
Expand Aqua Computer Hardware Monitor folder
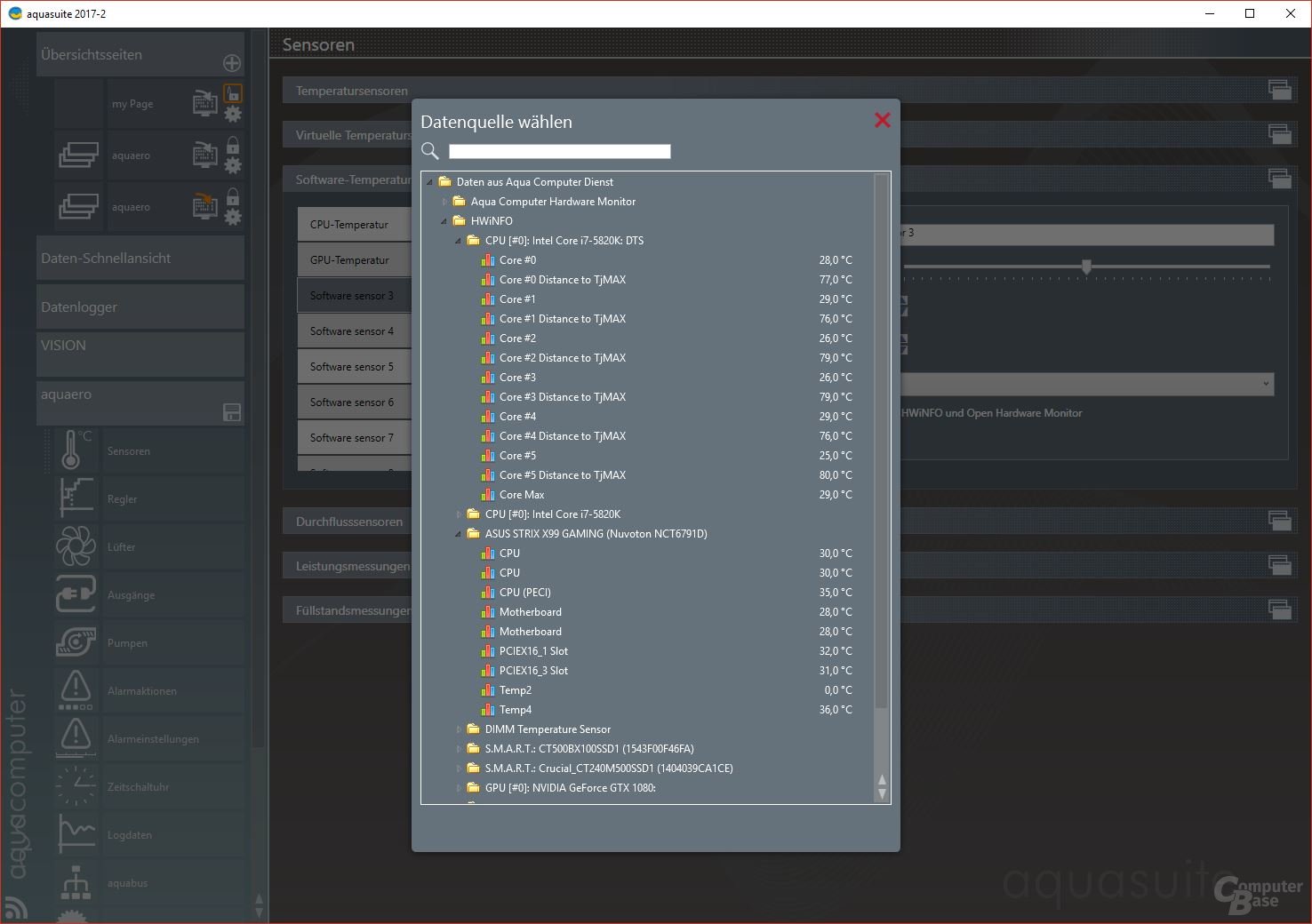click(x=444, y=202)
